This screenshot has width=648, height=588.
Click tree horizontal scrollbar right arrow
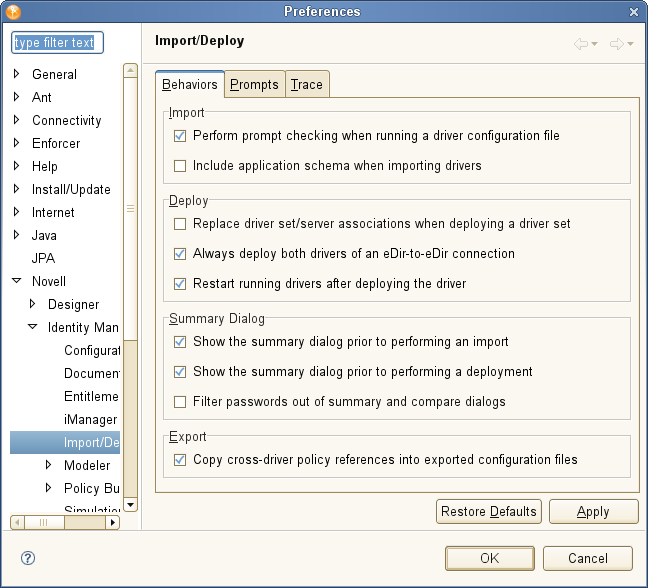tap(113, 522)
